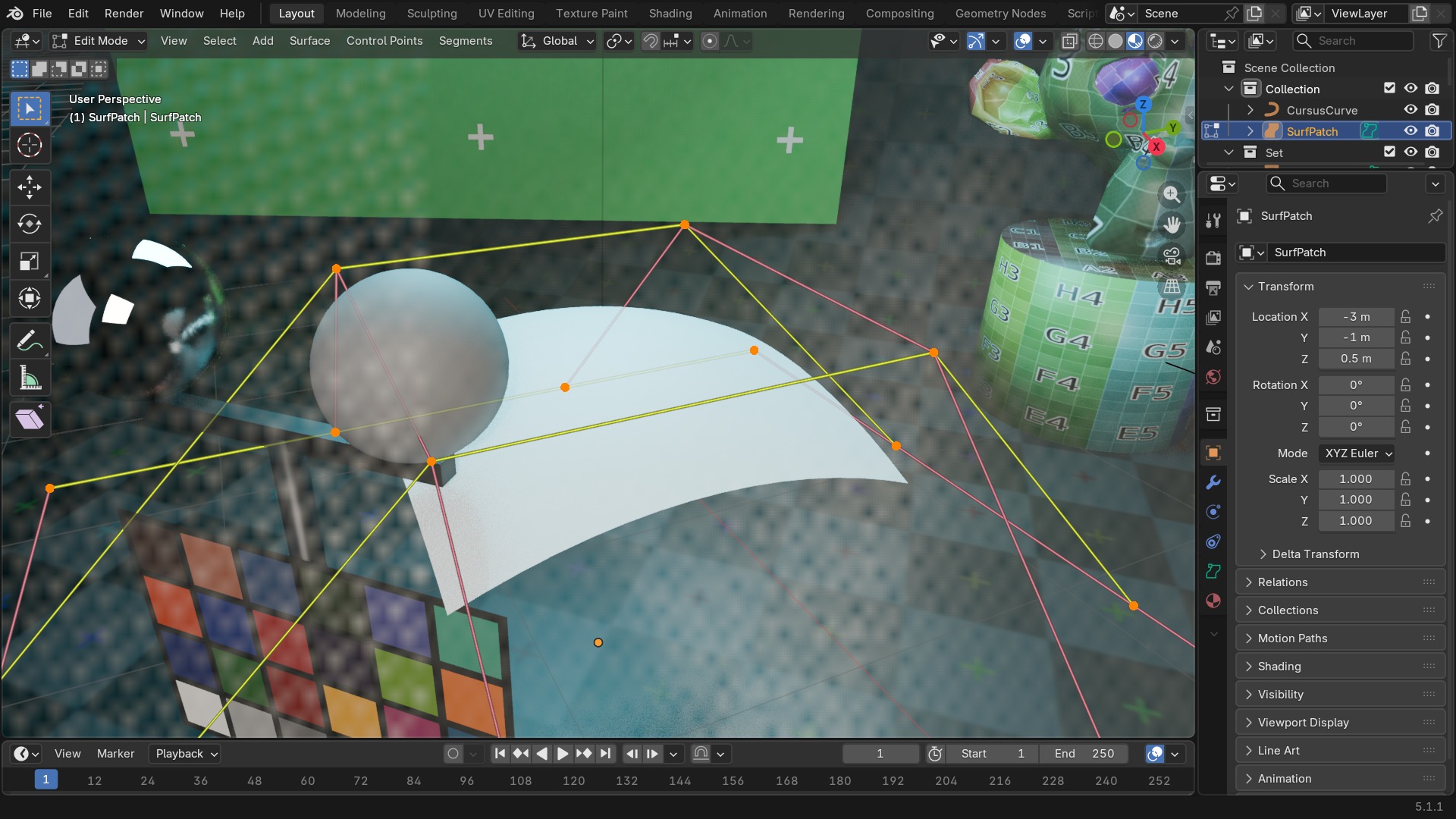Screen dimensions: 1456x819
Task: Hide SurfPatch in viewport via eye icon
Action: click(1410, 130)
